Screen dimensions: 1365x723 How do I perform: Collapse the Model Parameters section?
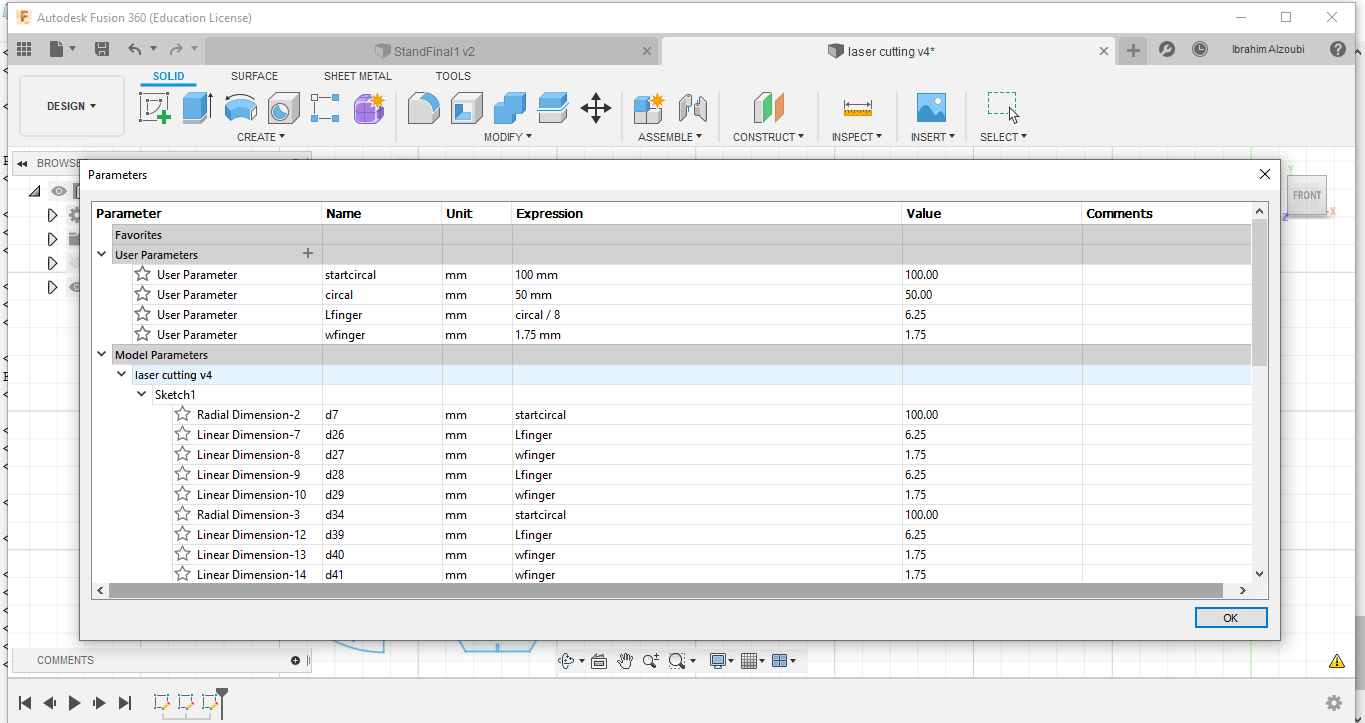(102, 354)
